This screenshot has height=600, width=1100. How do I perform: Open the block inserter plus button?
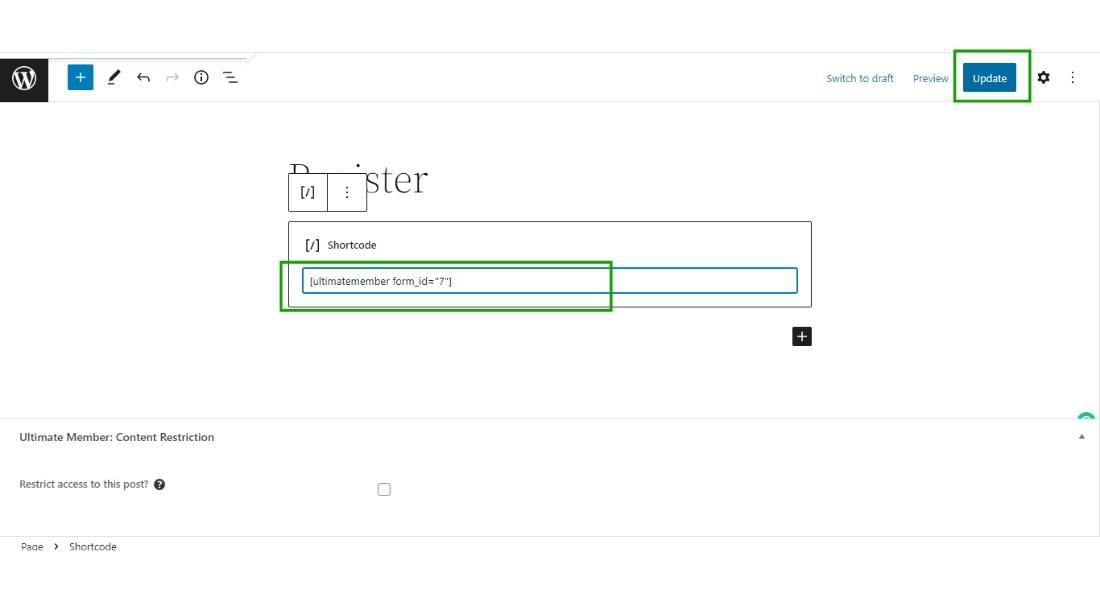tap(80, 77)
